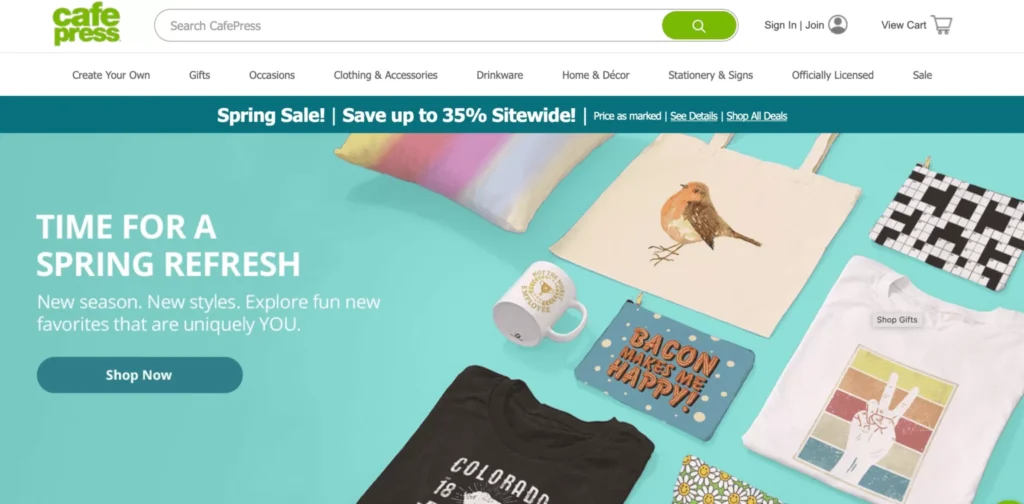This screenshot has width=1024, height=504.
Task: Click the green magnifier search button
Action: pos(699,26)
